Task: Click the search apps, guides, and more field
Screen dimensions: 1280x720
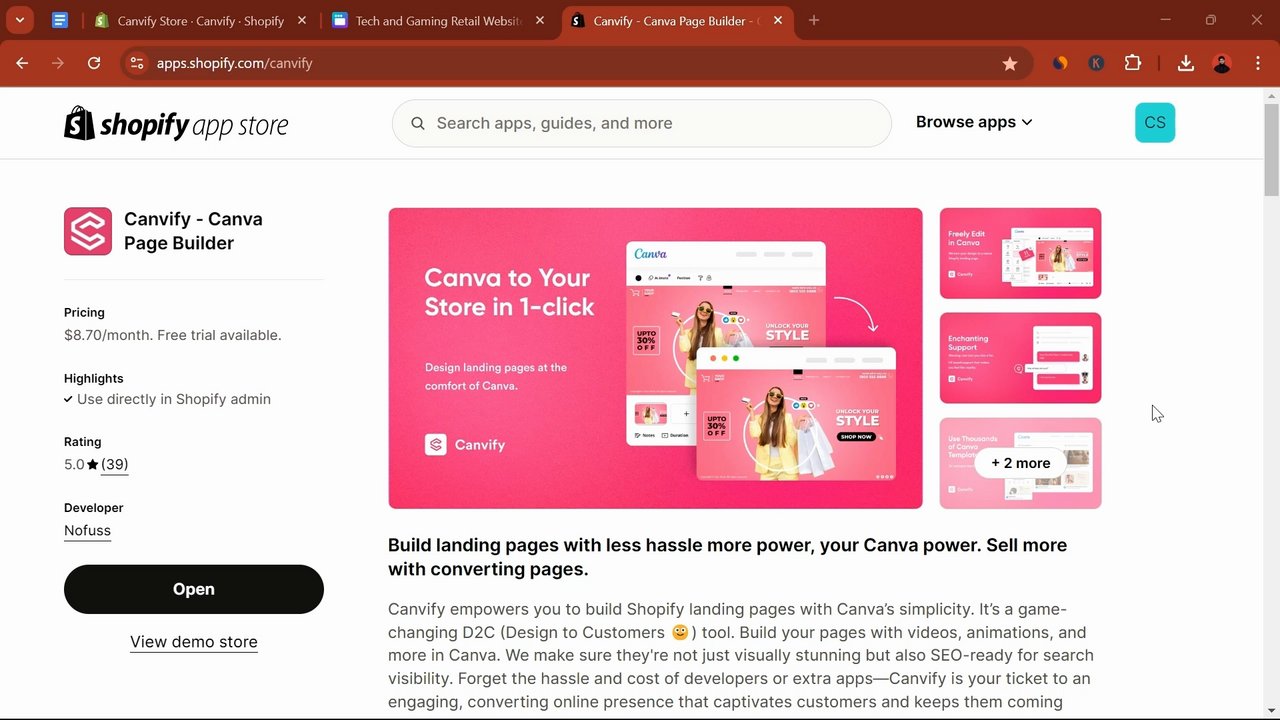Action: coord(642,123)
